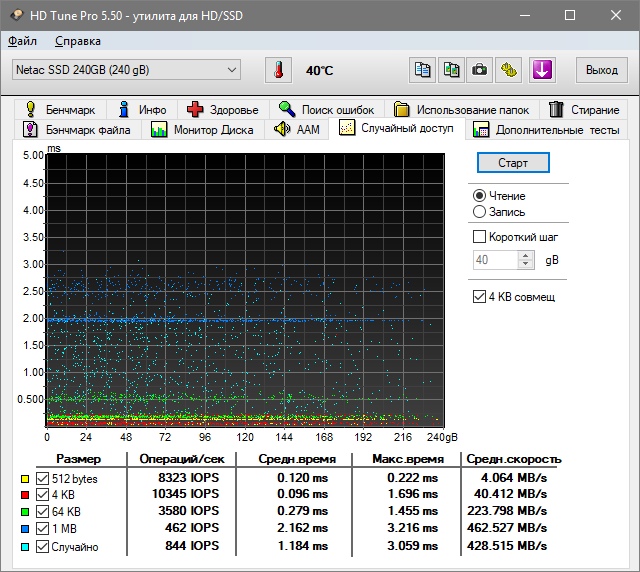Click the Выход button
The width and height of the screenshot is (640, 572).
(602, 70)
